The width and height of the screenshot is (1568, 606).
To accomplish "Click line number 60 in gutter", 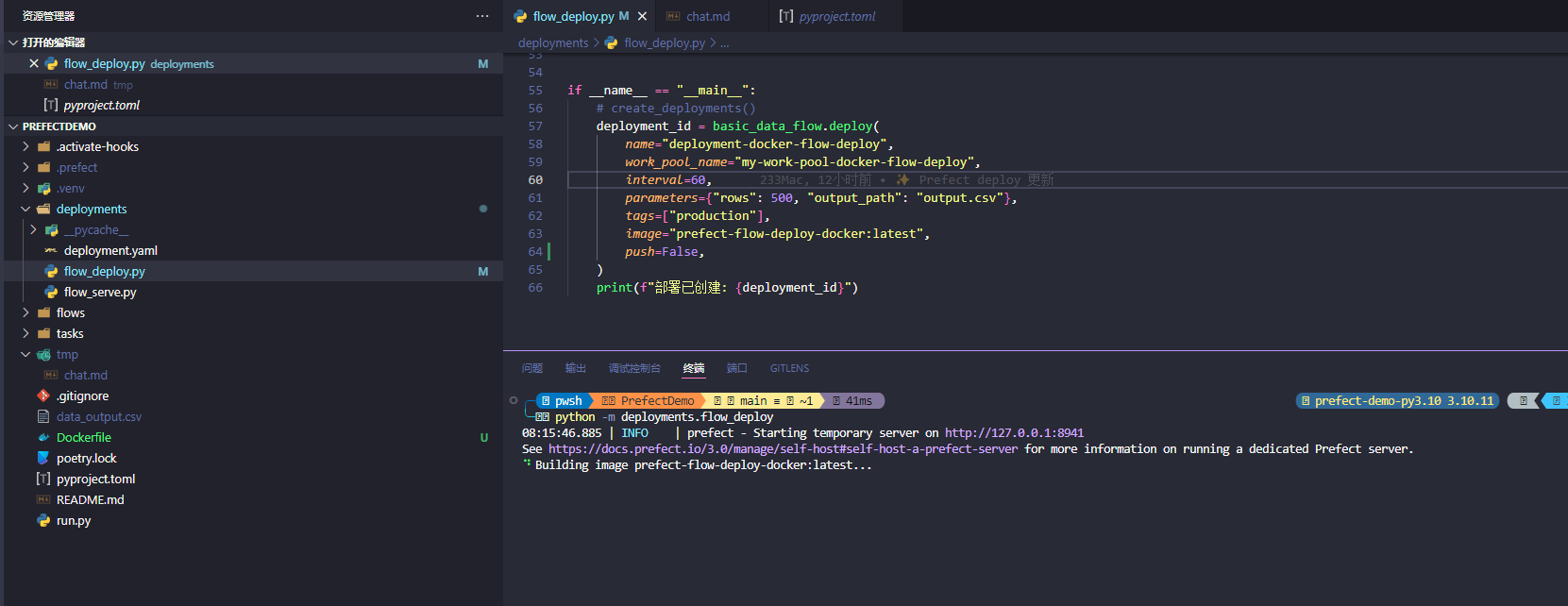I will 535,179.
